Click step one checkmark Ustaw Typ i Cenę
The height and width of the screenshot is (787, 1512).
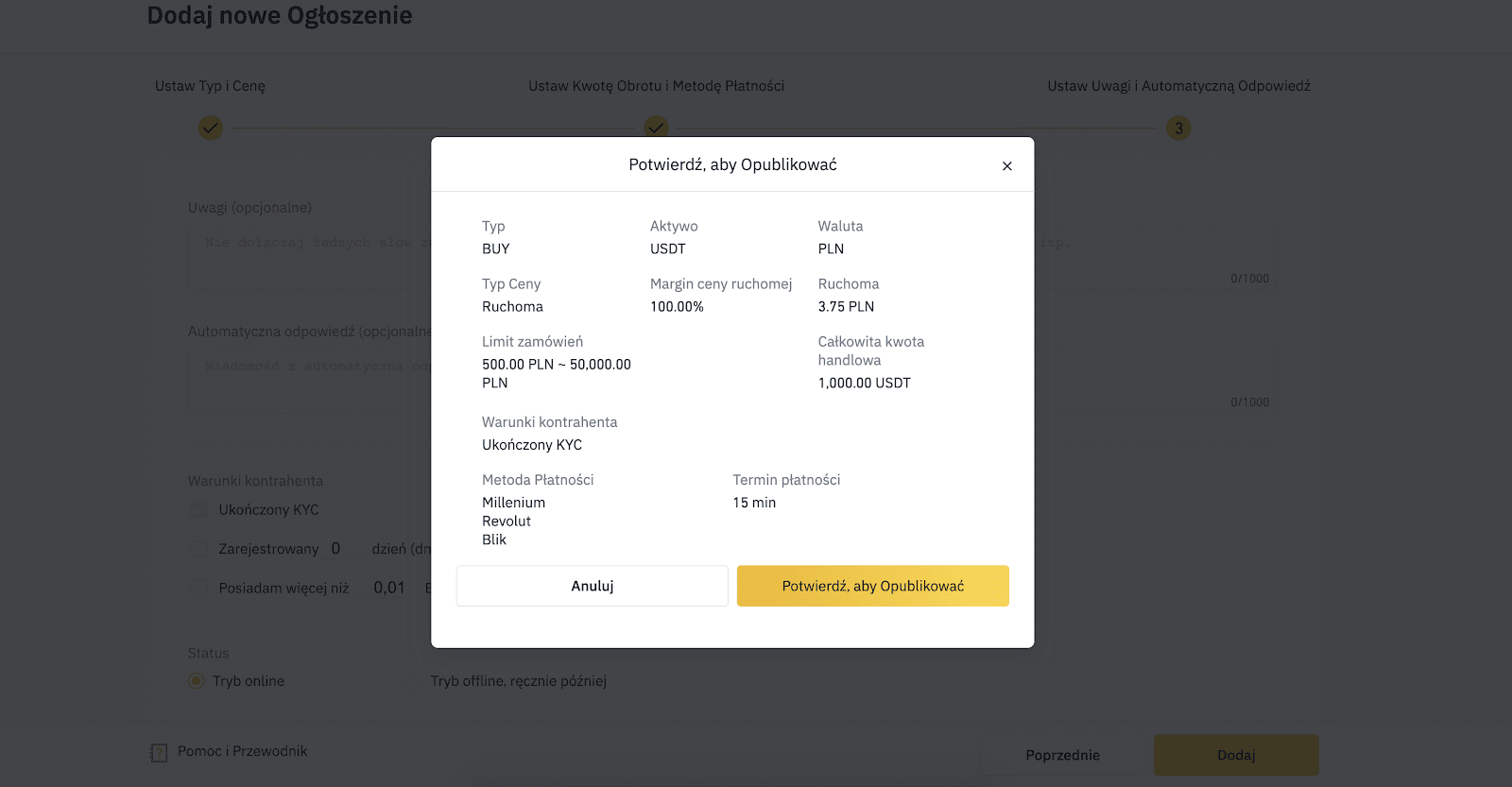(211, 128)
